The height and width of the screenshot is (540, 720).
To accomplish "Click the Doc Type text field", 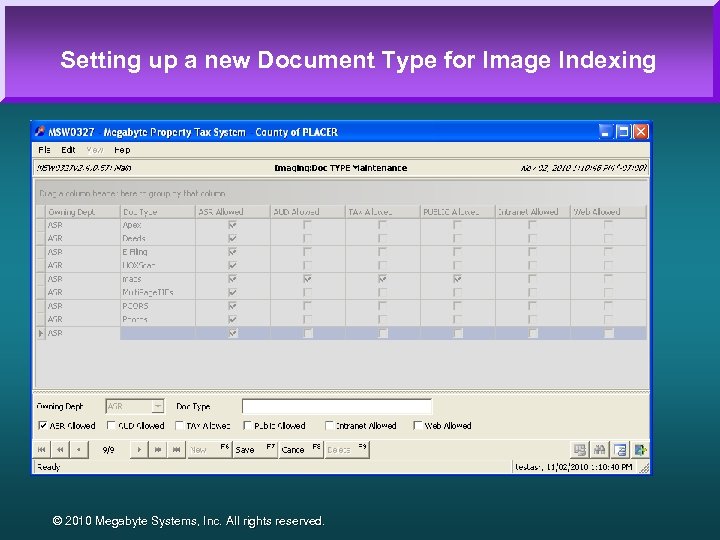I will coord(336,407).
